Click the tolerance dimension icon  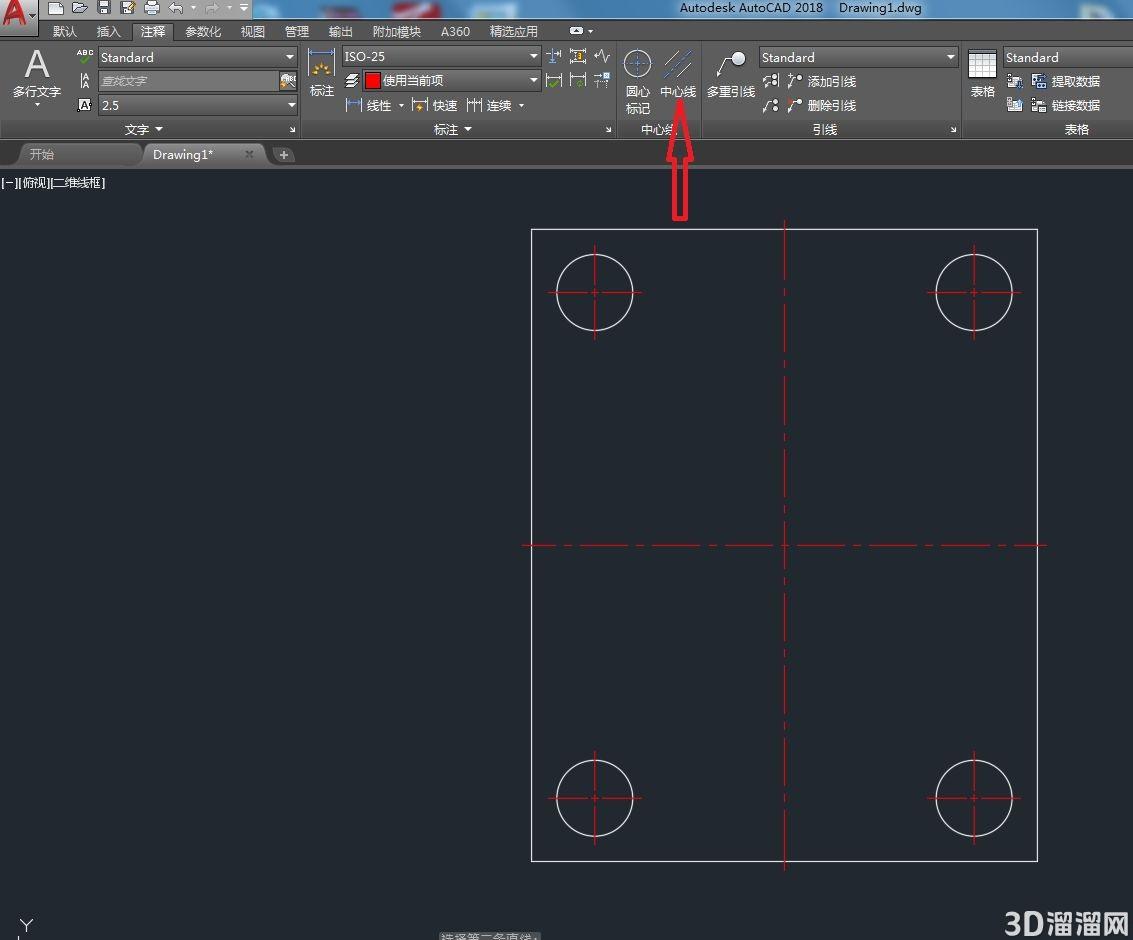(x=578, y=56)
